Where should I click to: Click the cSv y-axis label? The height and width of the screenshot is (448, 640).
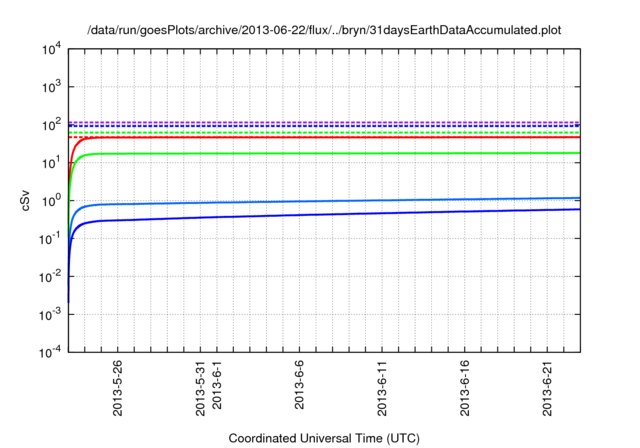(25, 200)
